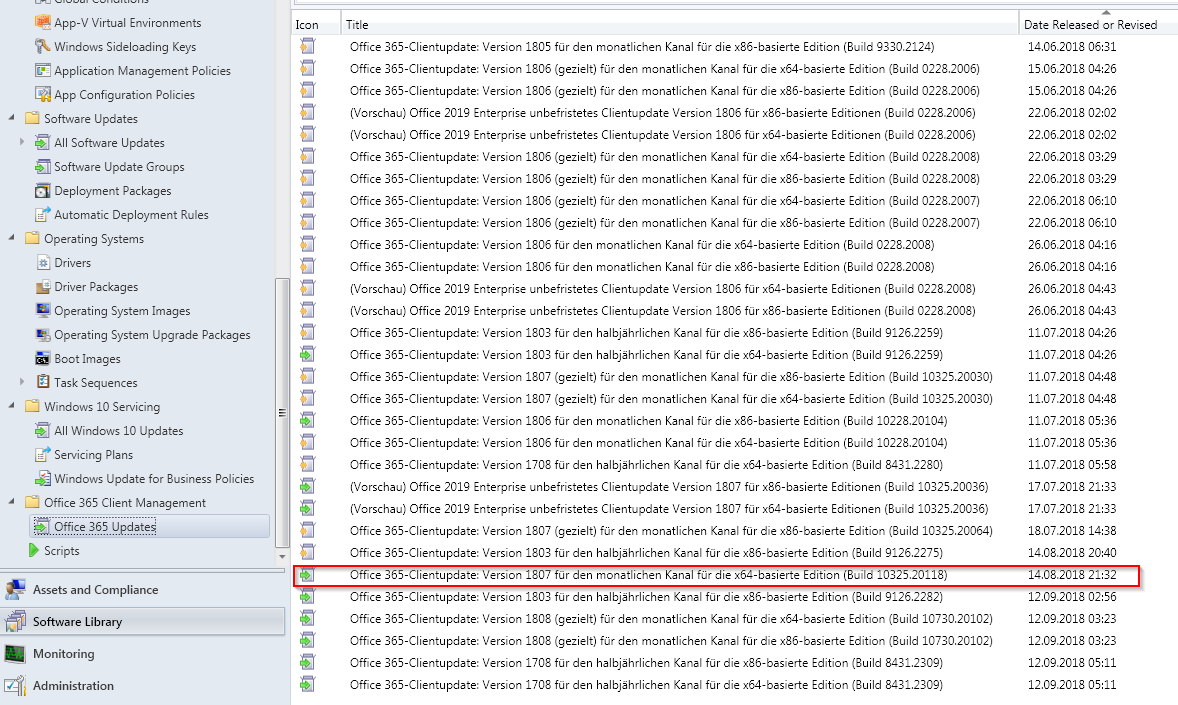Screen dimensions: 1178x705
Task: Select the Operating Systems folder label
Action: click(x=94, y=239)
